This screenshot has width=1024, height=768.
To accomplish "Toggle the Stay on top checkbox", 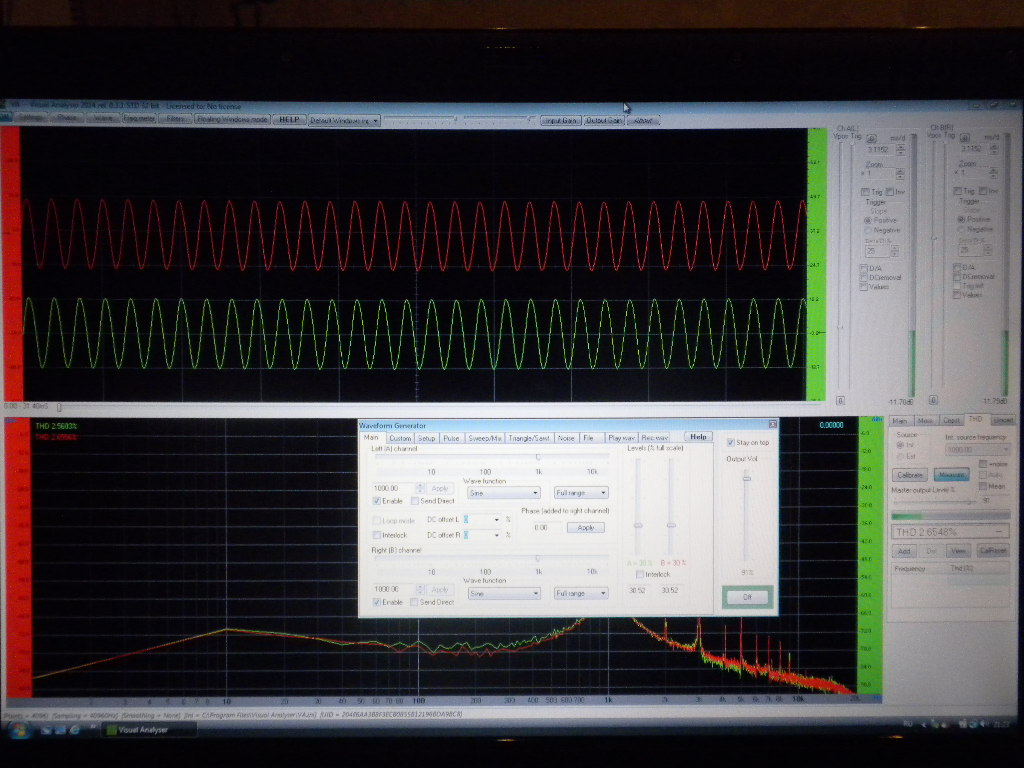I will click(x=731, y=442).
